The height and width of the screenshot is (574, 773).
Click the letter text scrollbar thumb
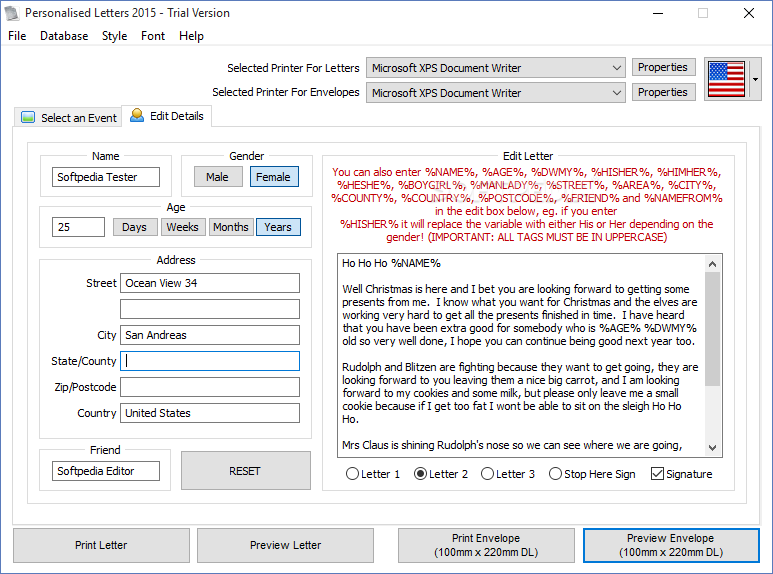click(x=712, y=329)
